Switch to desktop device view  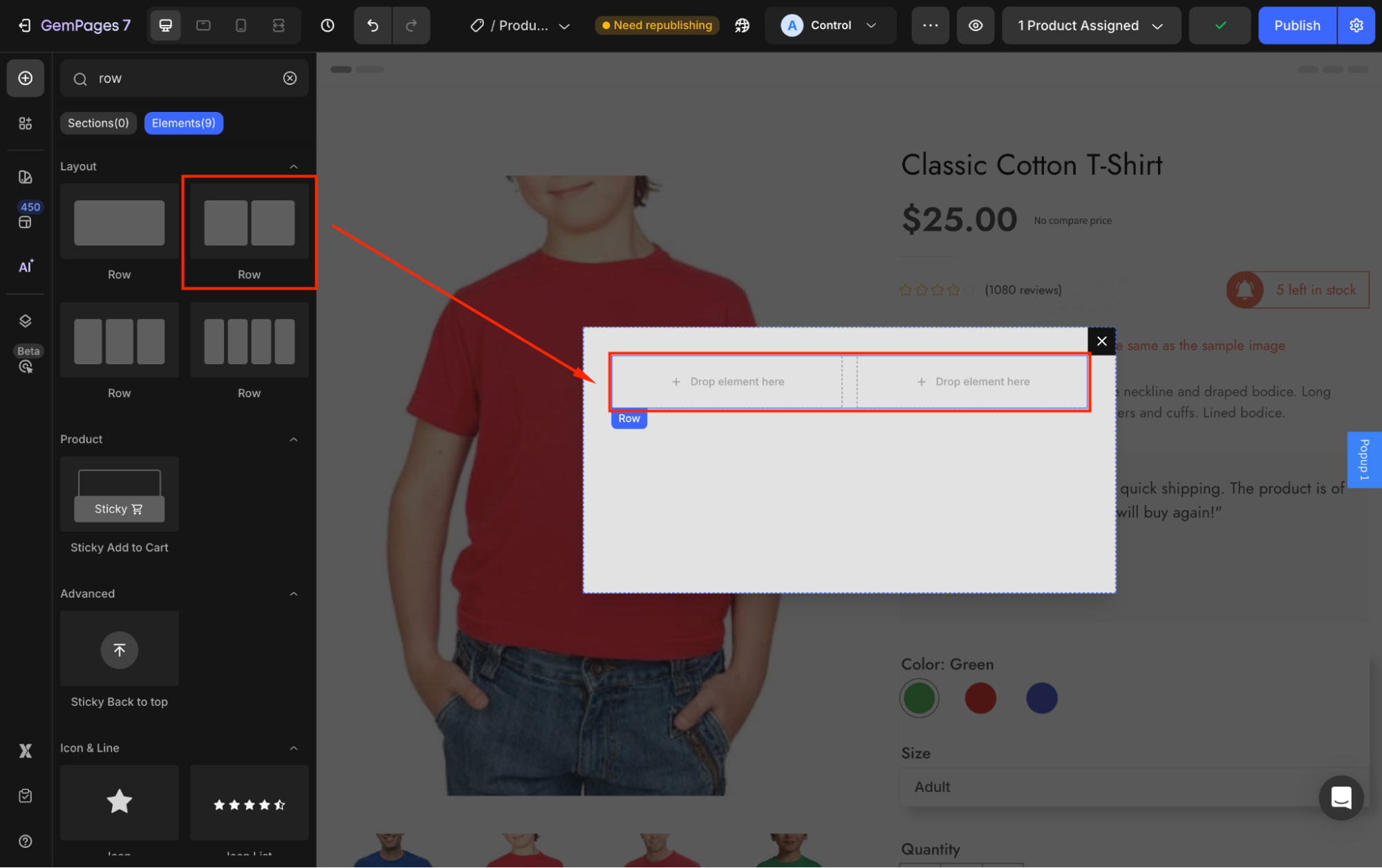pyautogui.click(x=166, y=26)
